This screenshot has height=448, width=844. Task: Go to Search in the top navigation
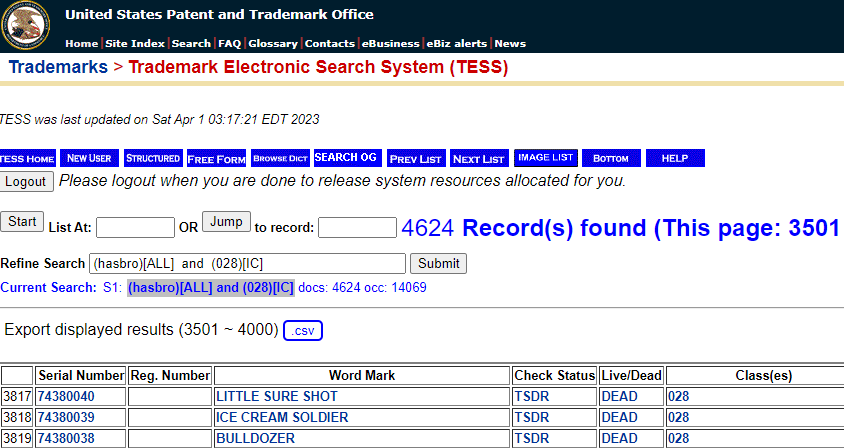(x=191, y=44)
